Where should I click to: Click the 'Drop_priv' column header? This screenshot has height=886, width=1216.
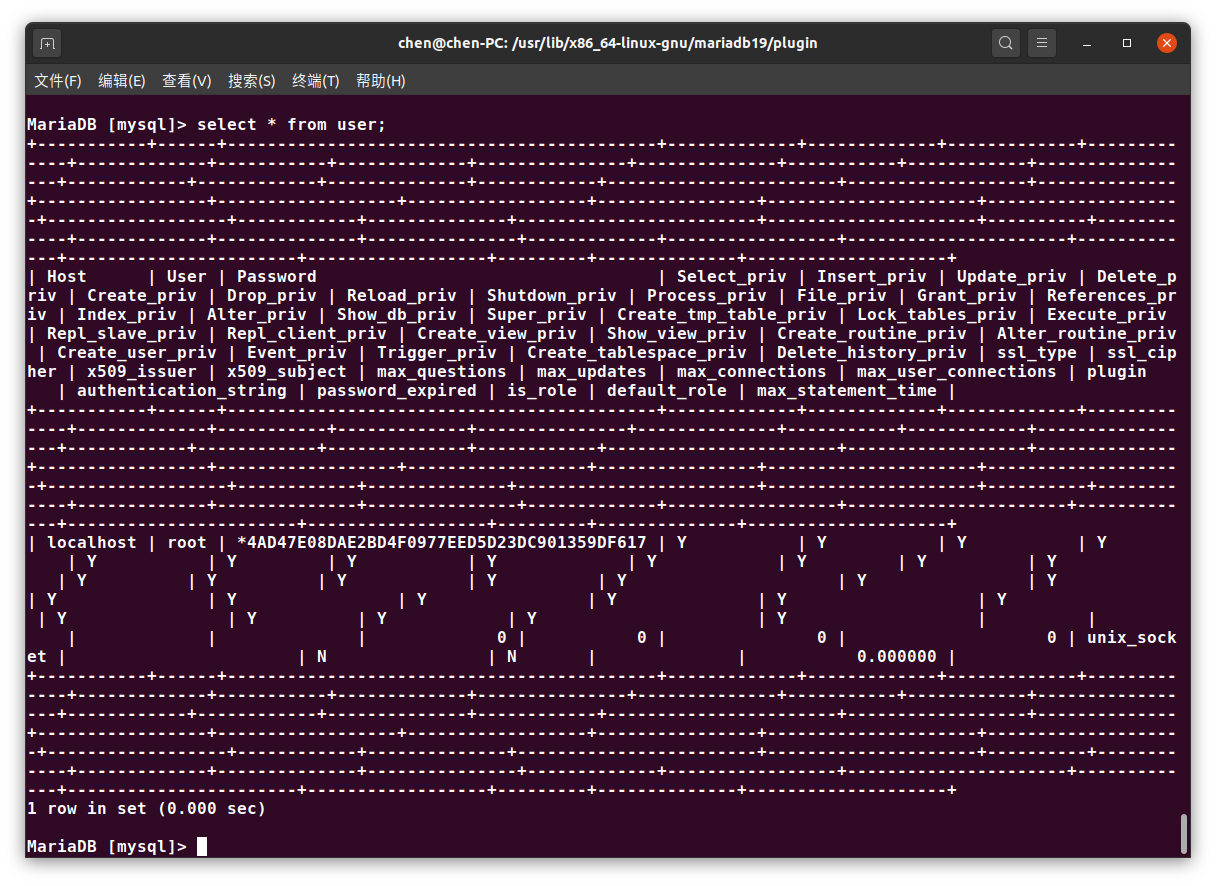[272, 296]
